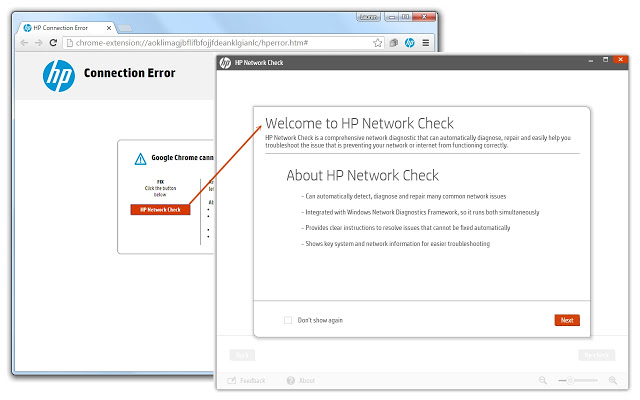
Task: Close the HP Network Check window
Action: 620,60
